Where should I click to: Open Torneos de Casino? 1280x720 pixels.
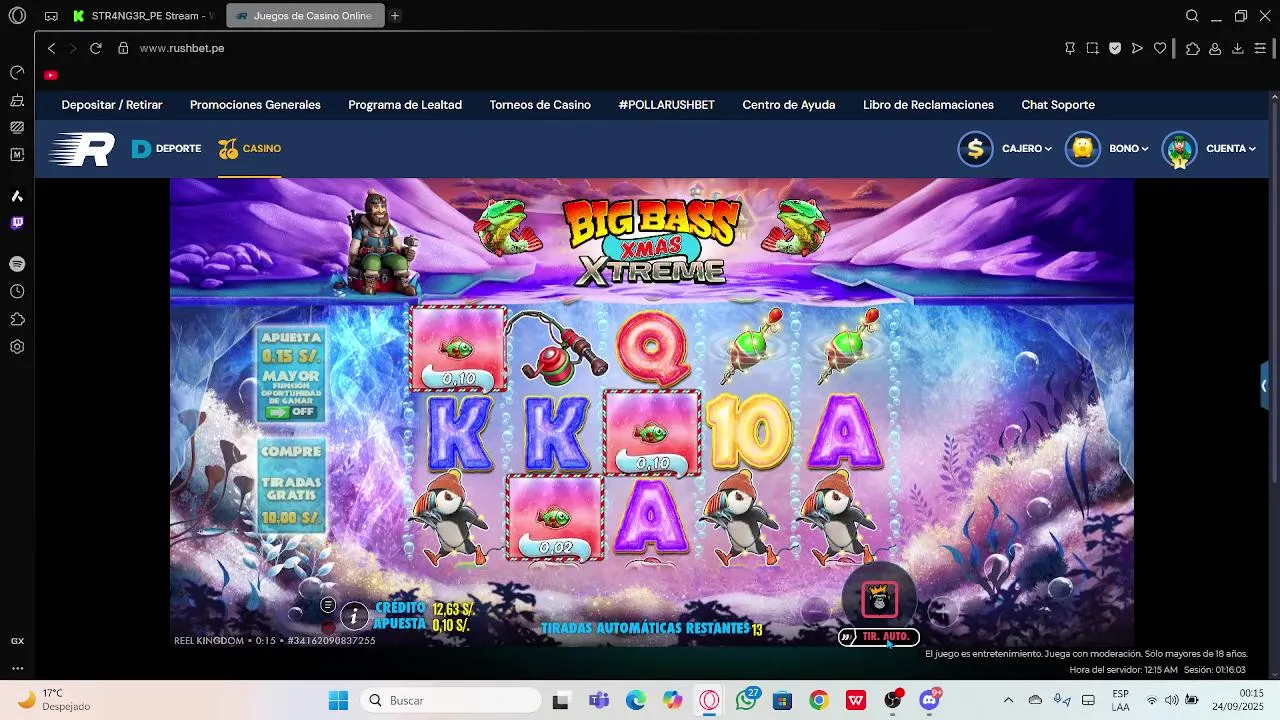540,105
